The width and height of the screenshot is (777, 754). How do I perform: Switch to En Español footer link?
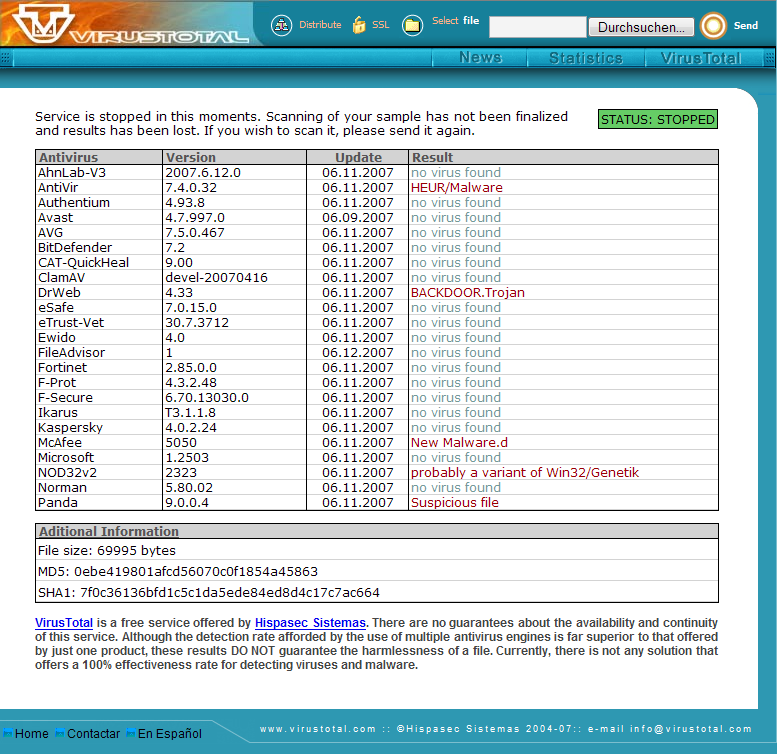coord(169,733)
